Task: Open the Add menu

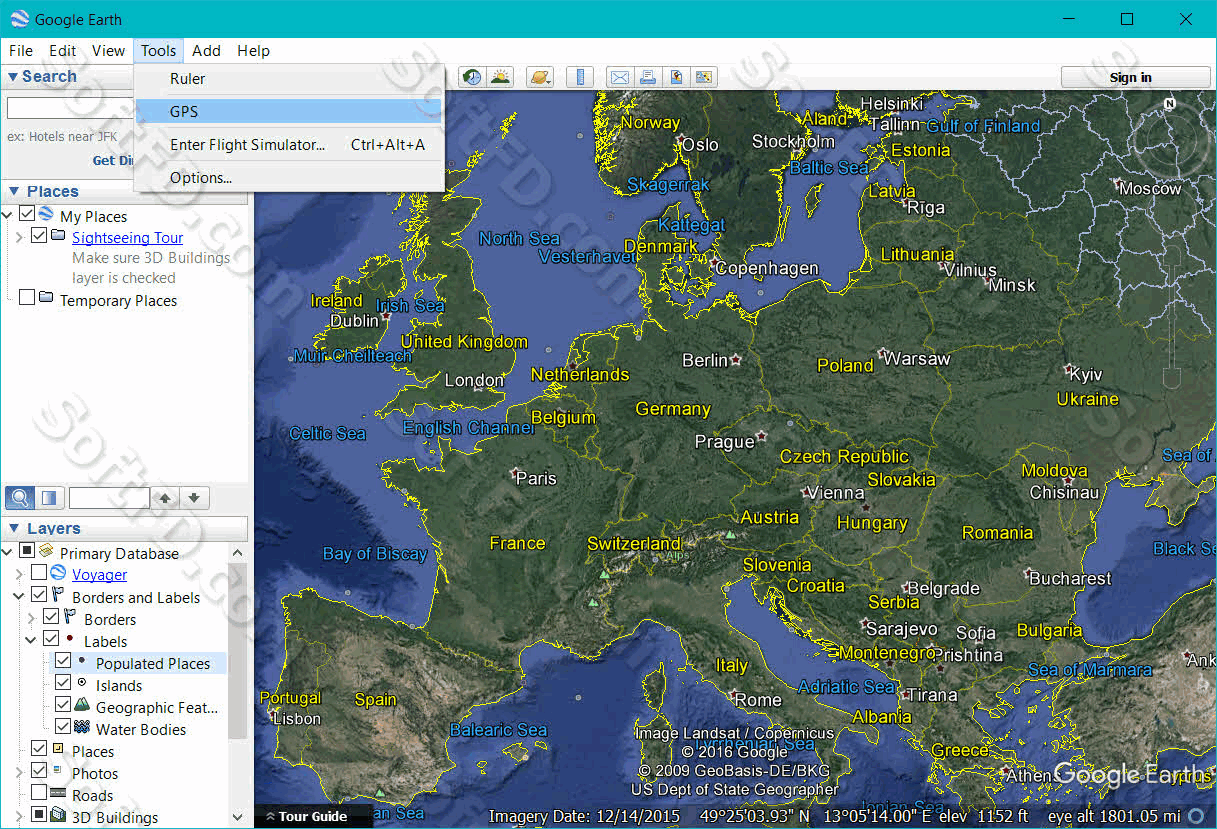Action: pyautogui.click(x=206, y=50)
